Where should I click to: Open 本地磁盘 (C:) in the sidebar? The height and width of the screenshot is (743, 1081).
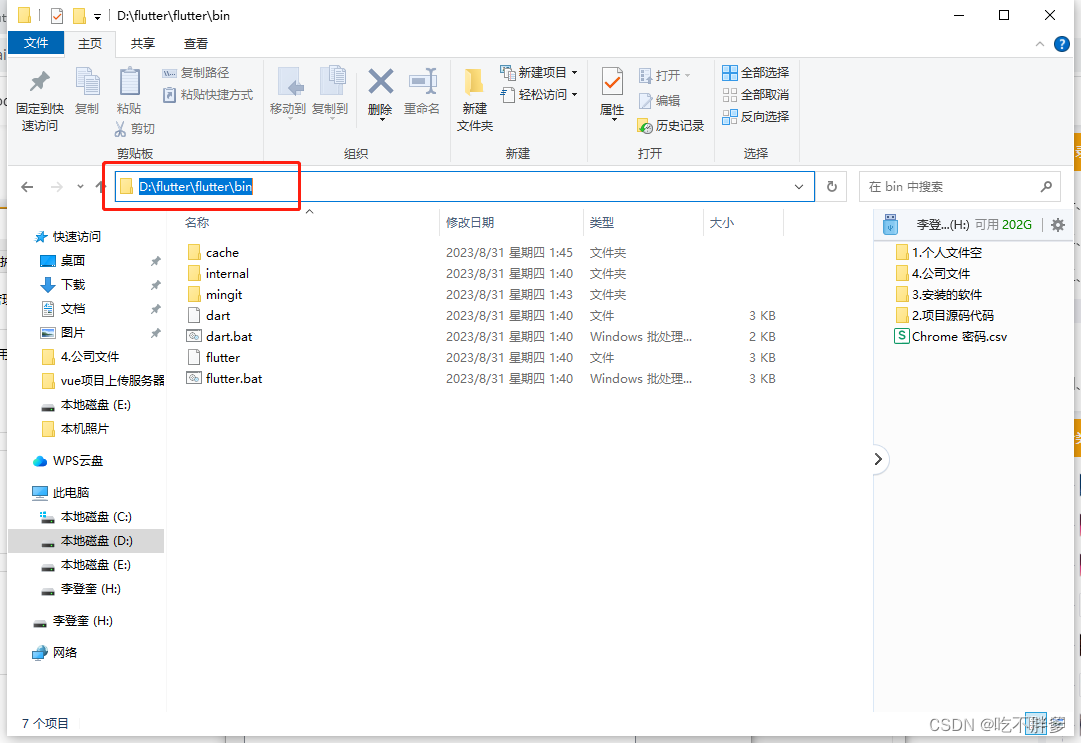86,517
